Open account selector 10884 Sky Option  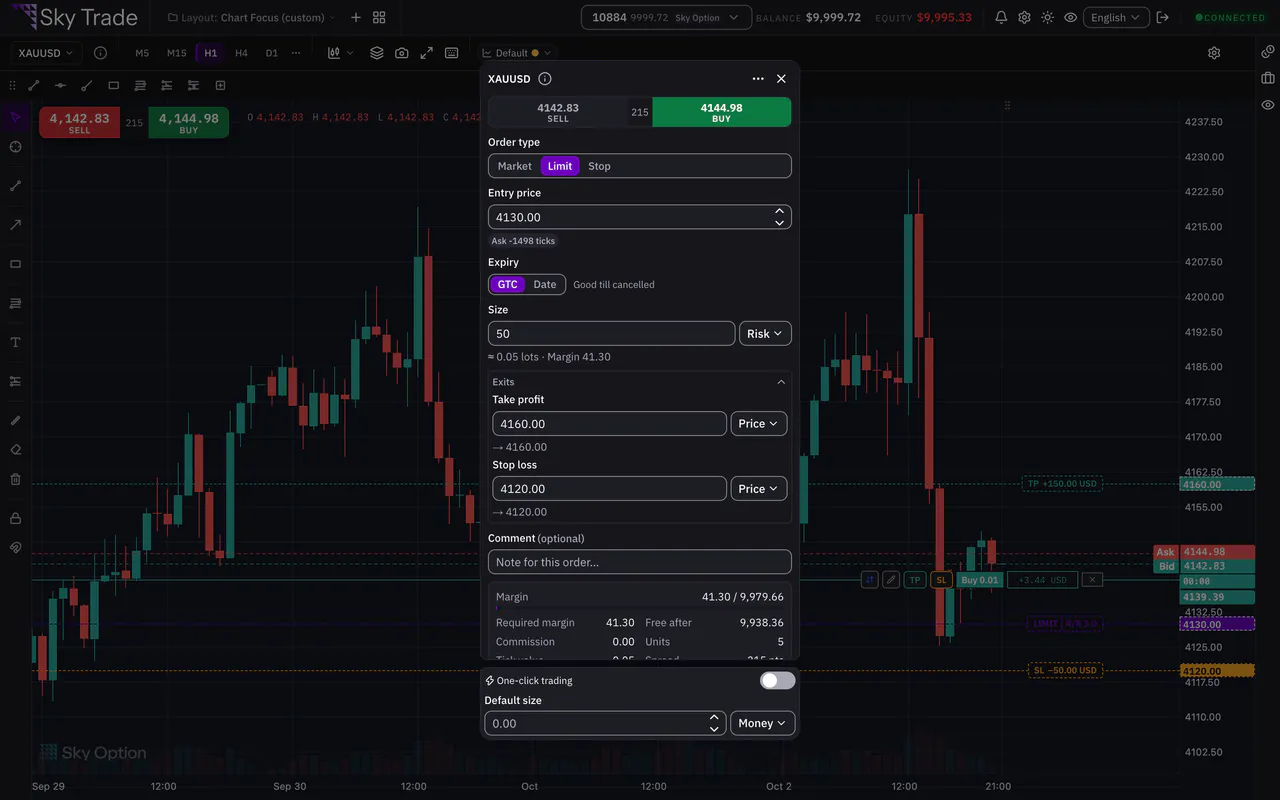(x=666, y=17)
